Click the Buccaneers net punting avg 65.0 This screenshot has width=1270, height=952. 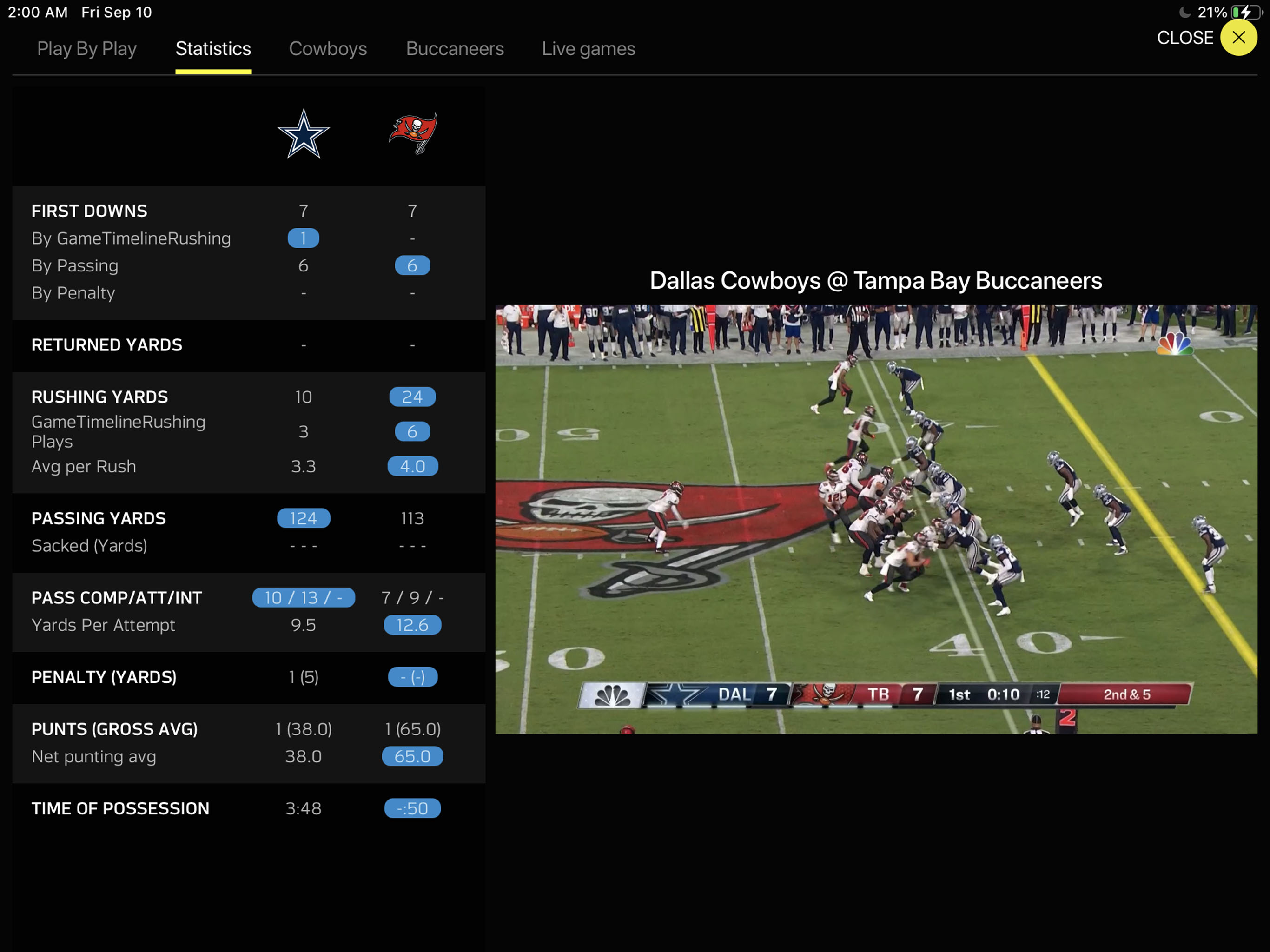412,756
